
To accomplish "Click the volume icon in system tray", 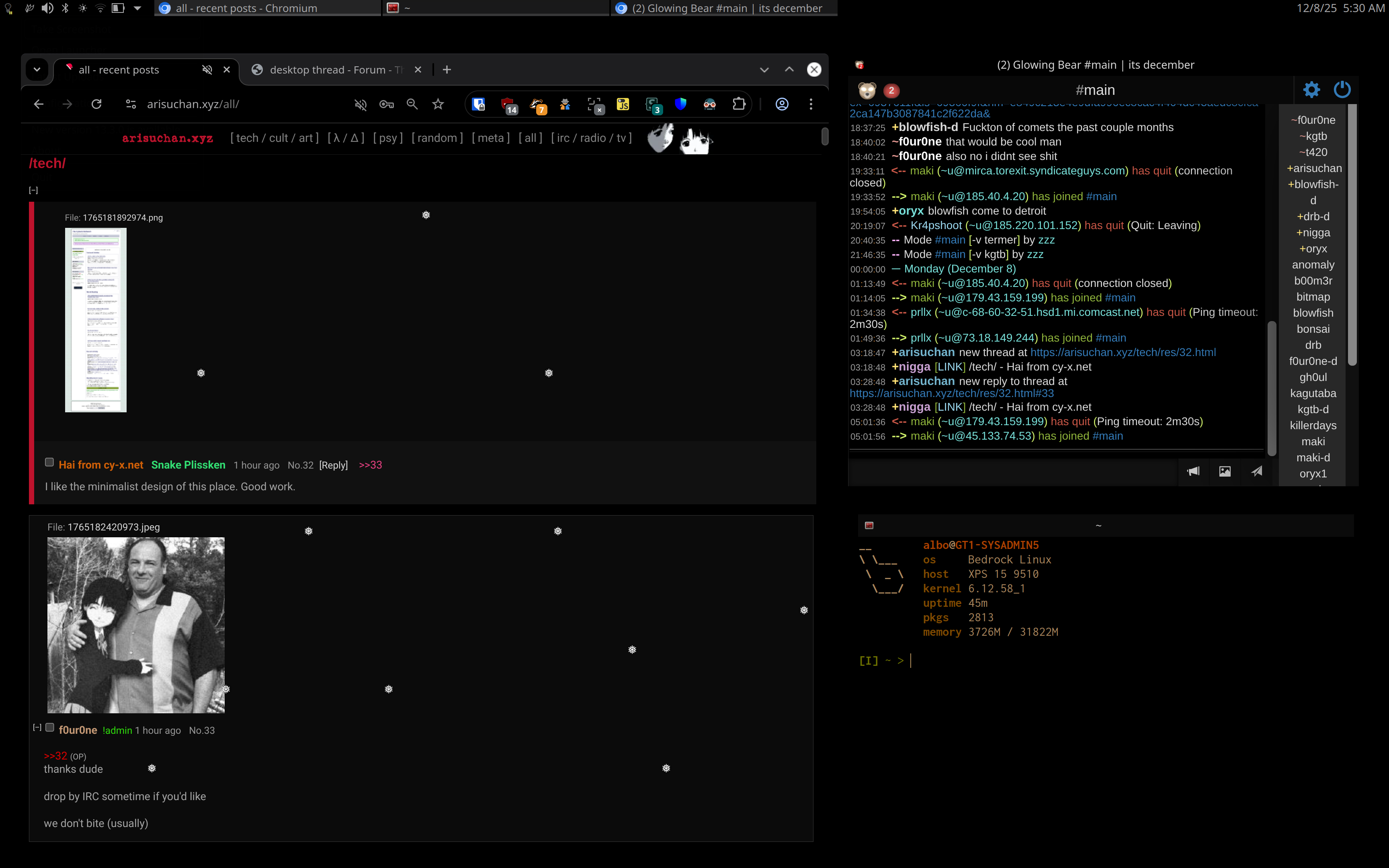I will click(47, 8).
